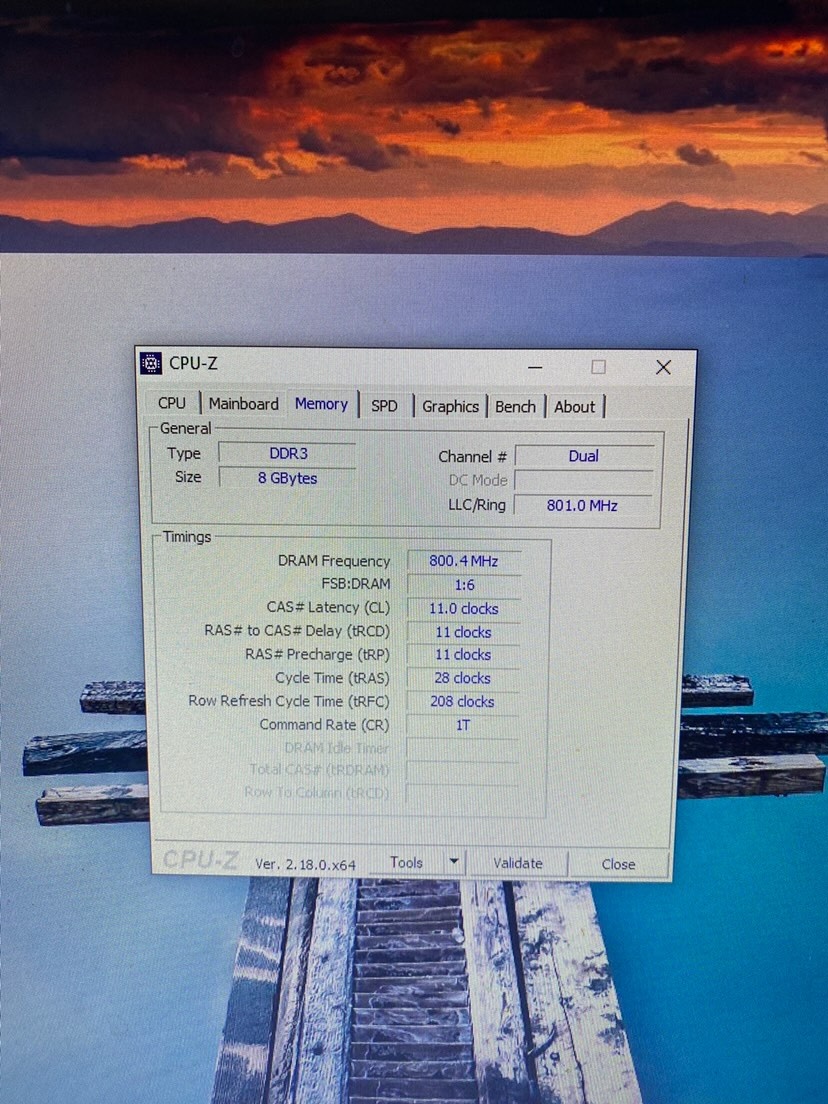Open the SPD tab

click(x=384, y=406)
